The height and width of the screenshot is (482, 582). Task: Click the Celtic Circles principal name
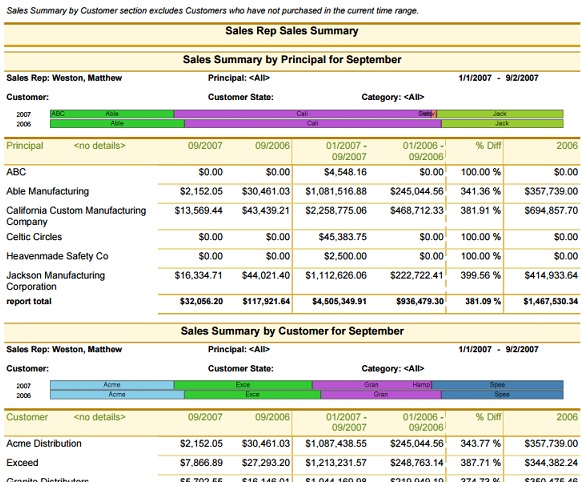[34, 237]
